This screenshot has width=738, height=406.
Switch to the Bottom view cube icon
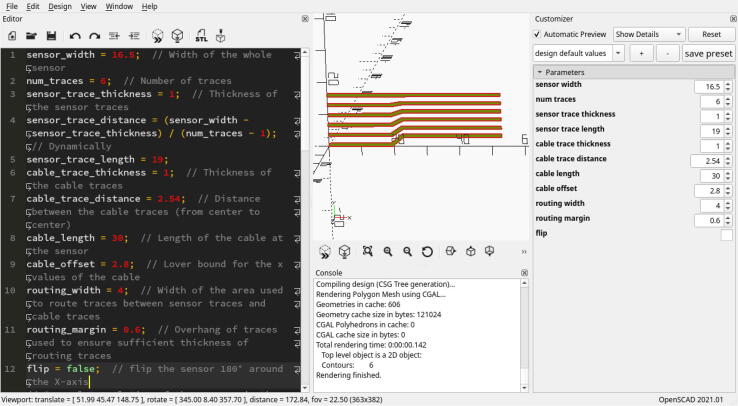click(489, 251)
